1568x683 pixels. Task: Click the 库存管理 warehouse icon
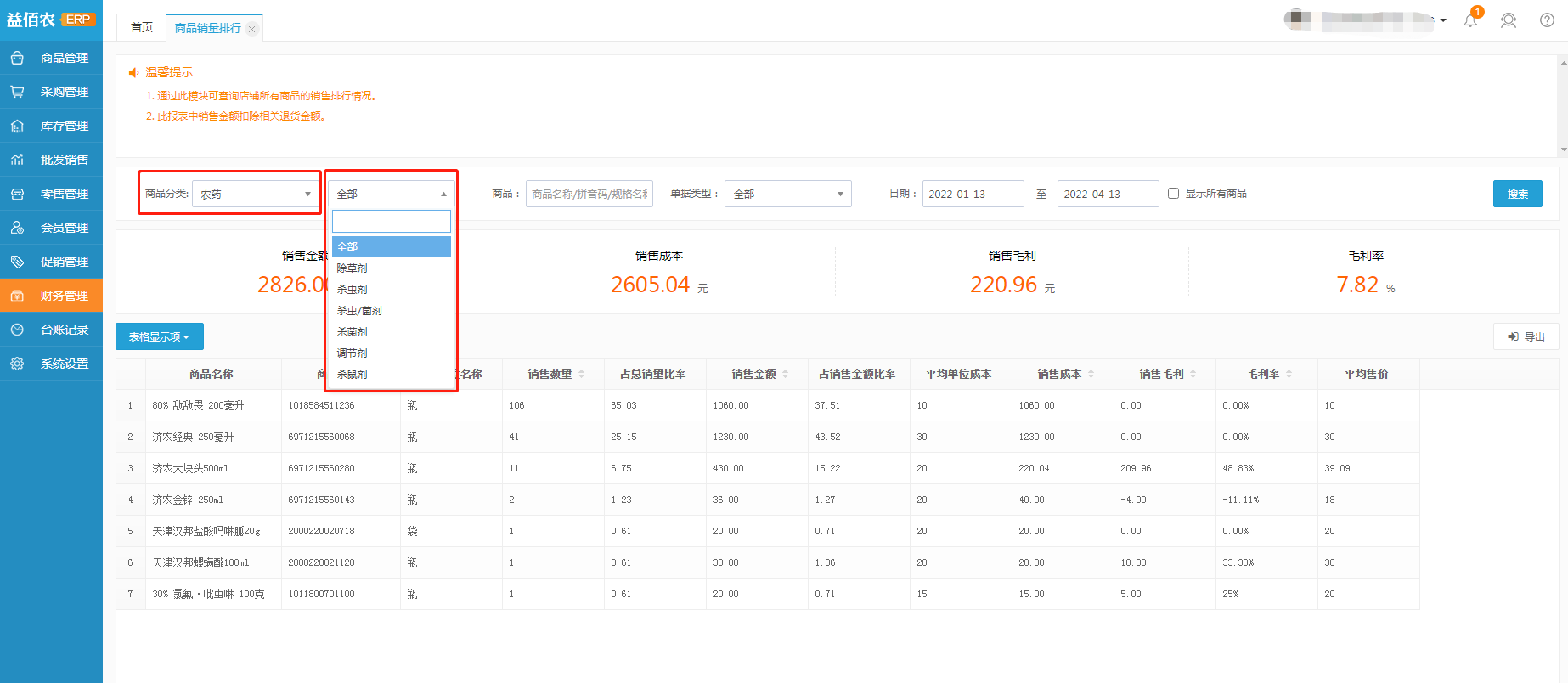pyautogui.click(x=17, y=126)
